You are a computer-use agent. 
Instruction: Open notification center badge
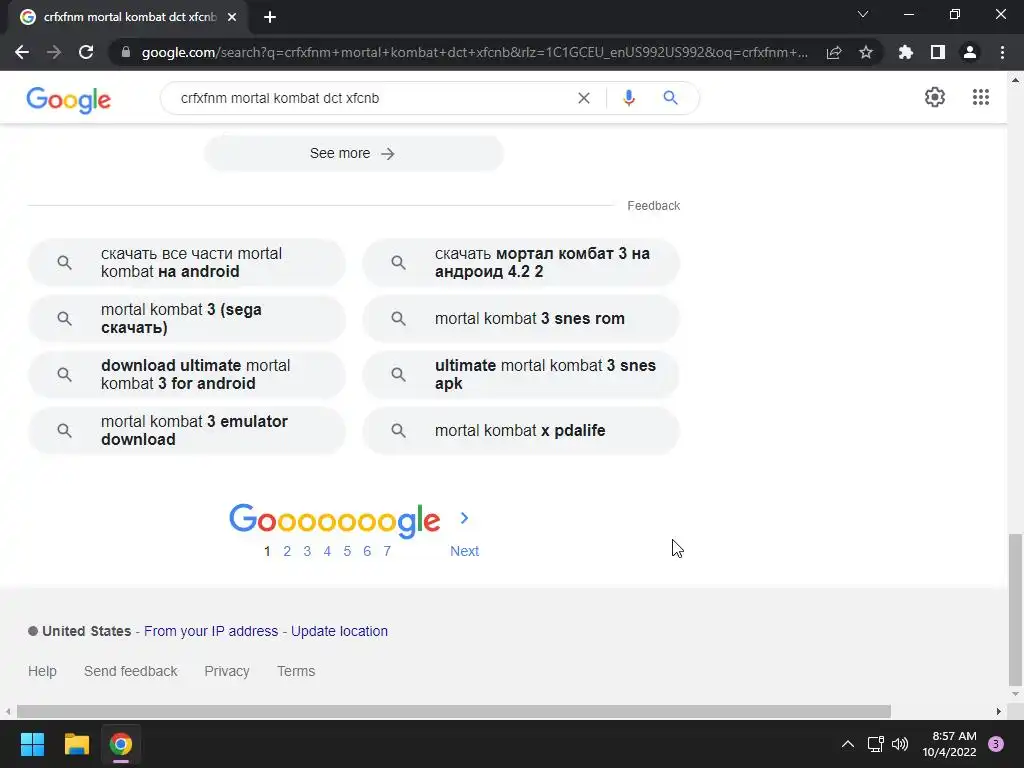(x=996, y=744)
